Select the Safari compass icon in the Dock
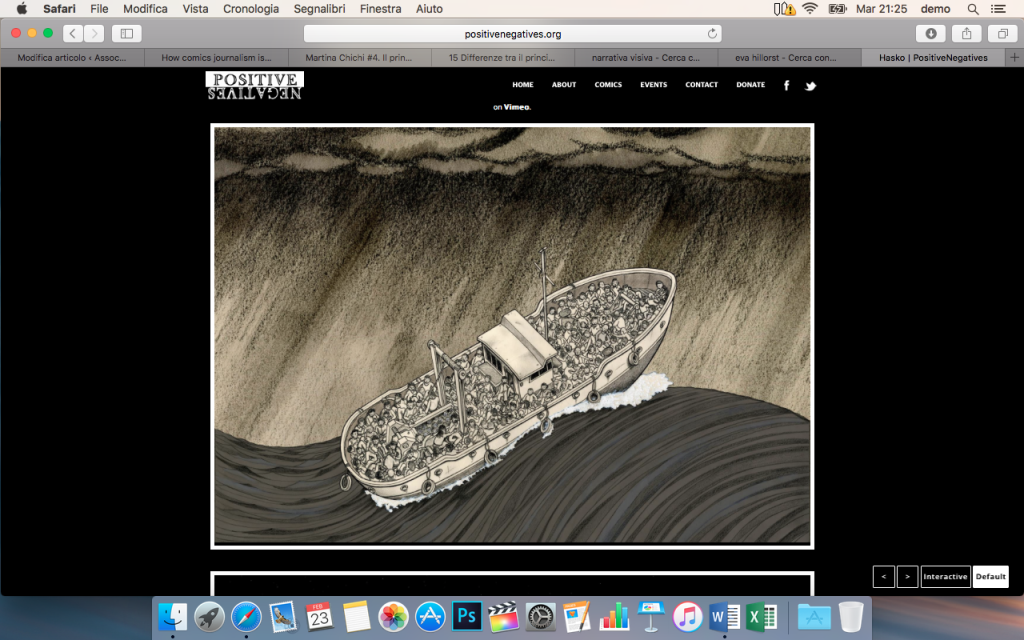The height and width of the screenshot is (640, 1024). (x=246, y=616)
